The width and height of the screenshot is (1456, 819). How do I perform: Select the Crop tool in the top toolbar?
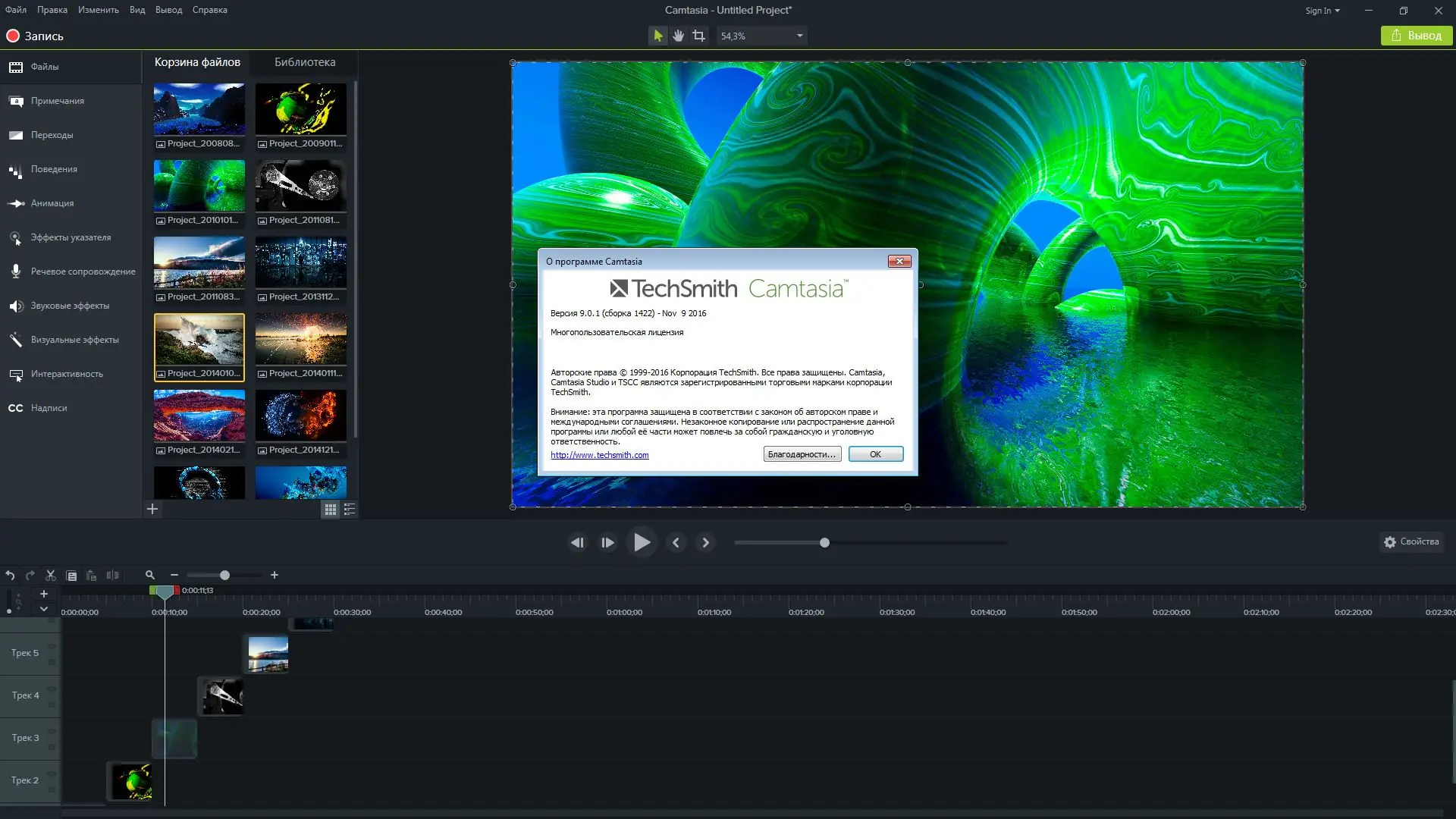click(x=698, y=35)
